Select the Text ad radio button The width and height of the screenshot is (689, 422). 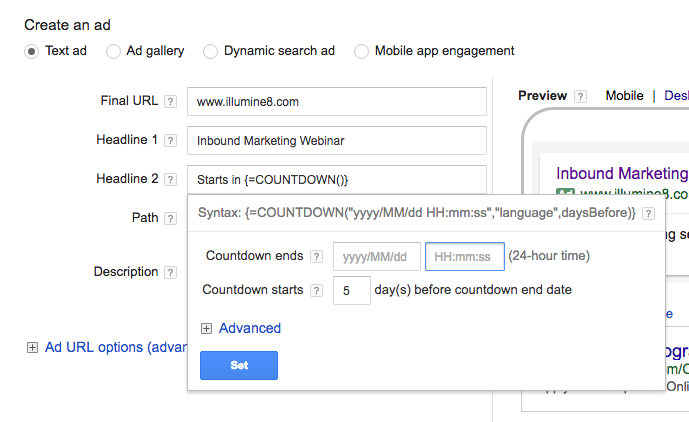point(31,51)
